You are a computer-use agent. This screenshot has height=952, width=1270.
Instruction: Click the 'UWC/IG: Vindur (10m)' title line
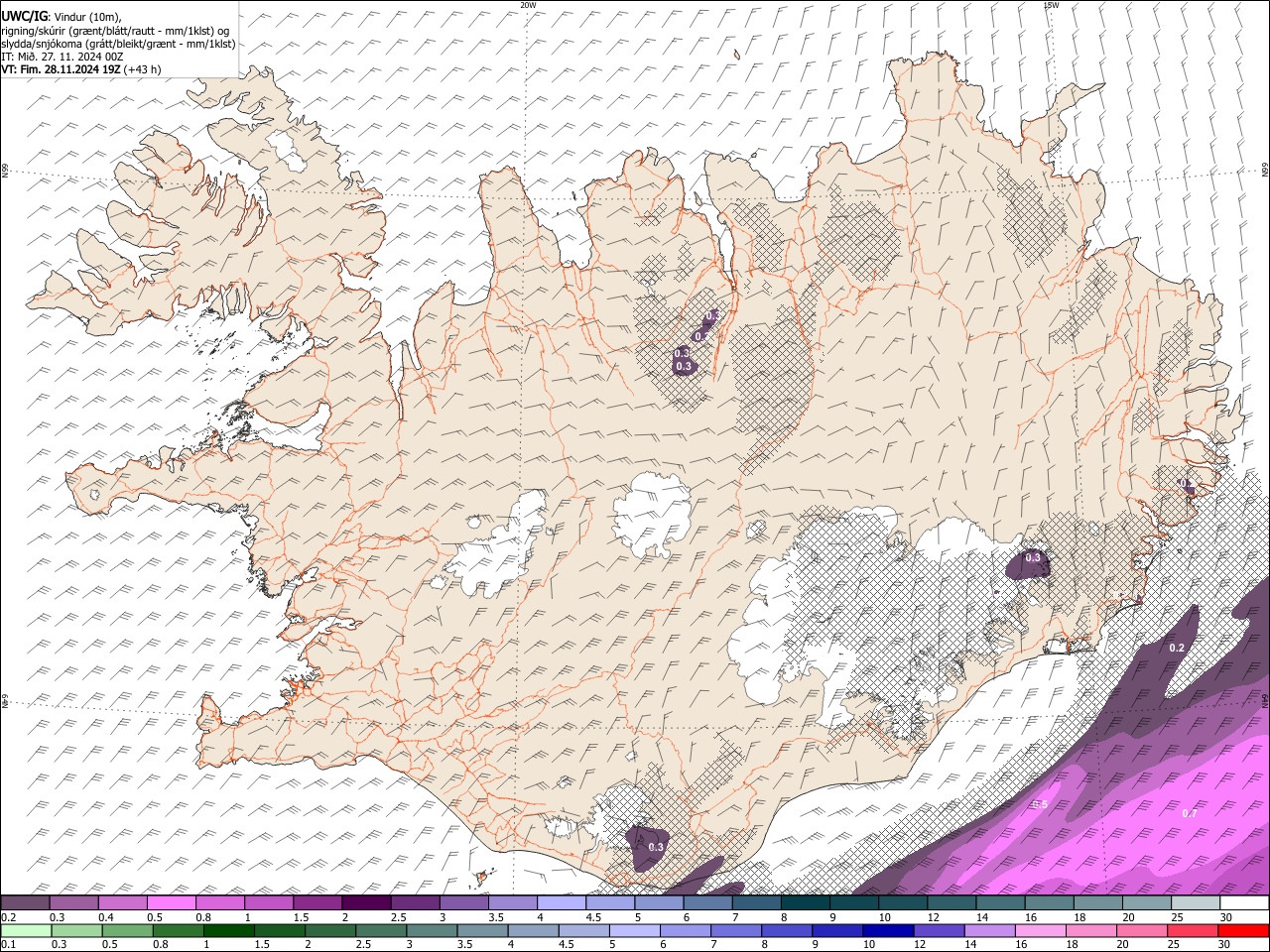pos(62,17)
